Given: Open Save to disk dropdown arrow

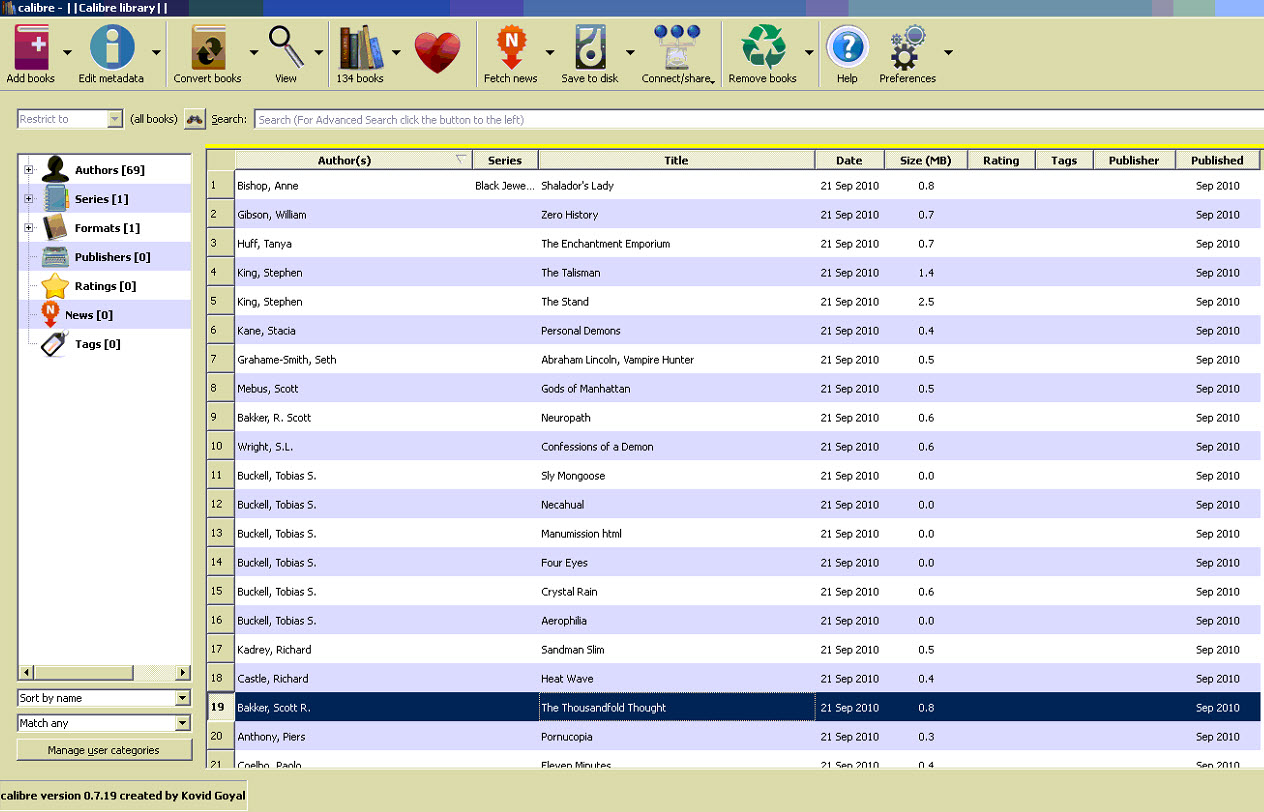Looking at the screenshot, I should point(630,52).
